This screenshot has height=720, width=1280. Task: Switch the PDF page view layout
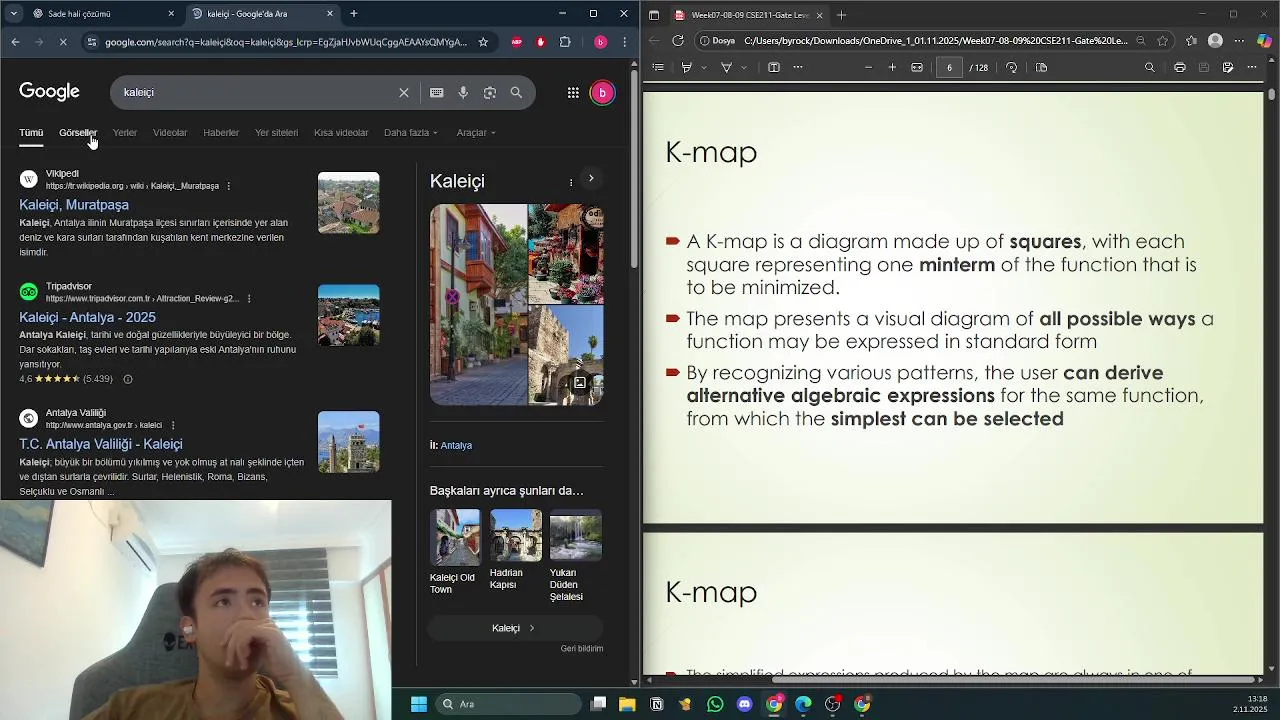(1041, 67)
